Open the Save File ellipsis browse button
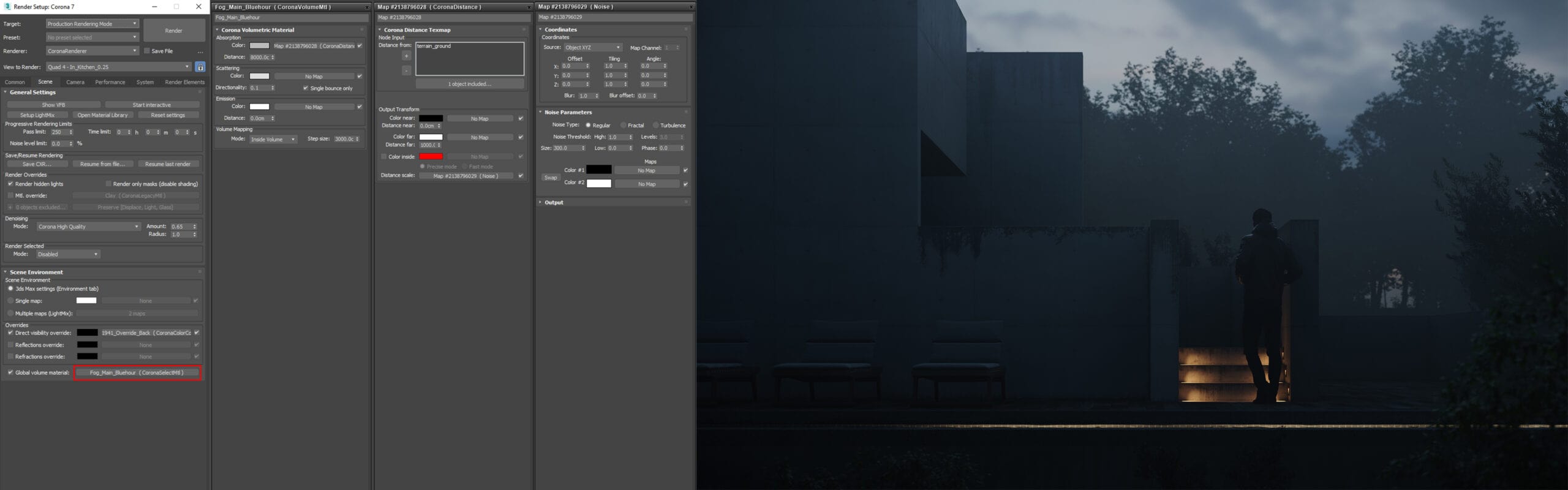Viewport: 1568px width, 490px height. coord(200,51)
